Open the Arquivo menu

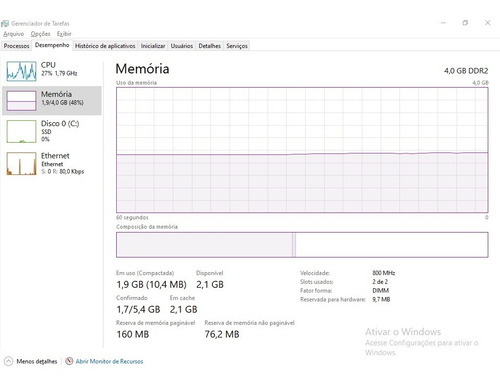pos(14,34)
